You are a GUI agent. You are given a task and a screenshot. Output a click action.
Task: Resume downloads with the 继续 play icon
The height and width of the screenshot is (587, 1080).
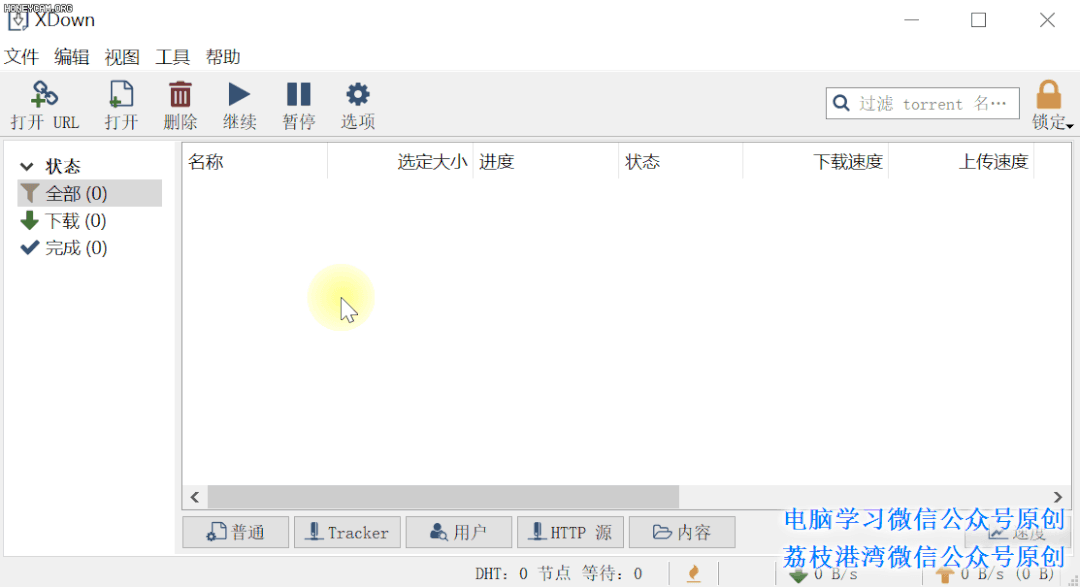point(239,94)
